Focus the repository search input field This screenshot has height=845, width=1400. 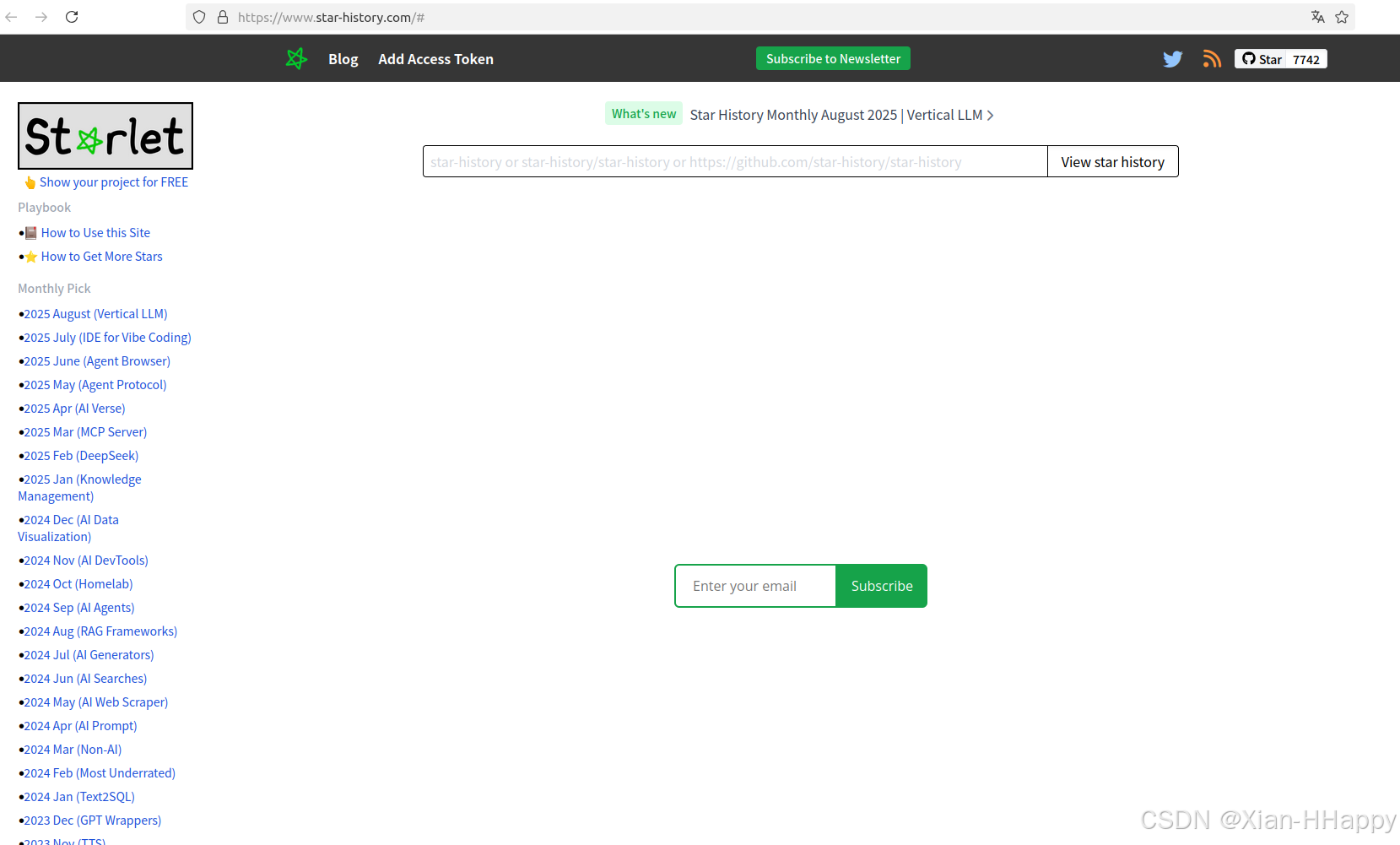click(735, 161)
